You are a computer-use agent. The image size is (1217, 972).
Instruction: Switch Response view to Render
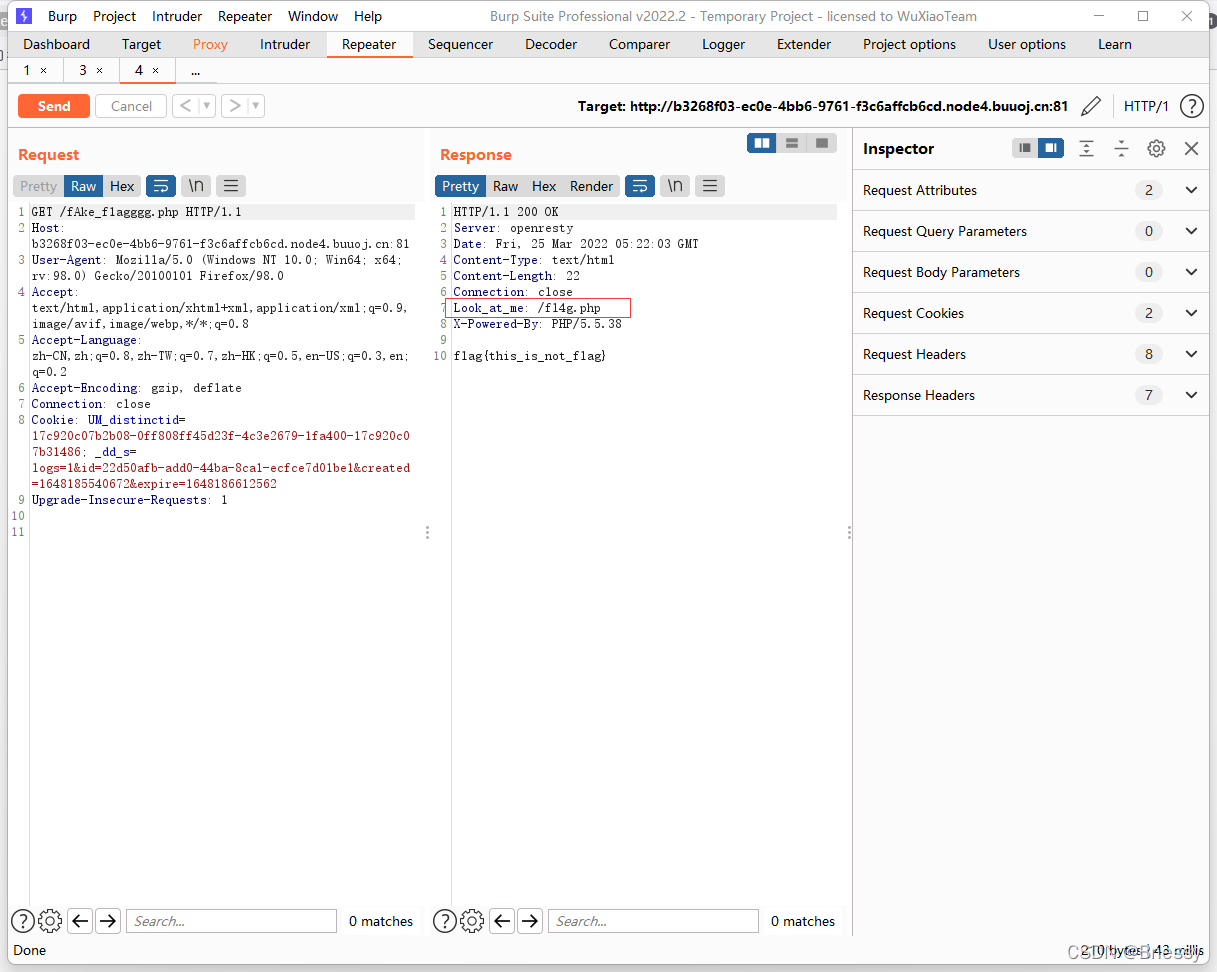tap(591, 186)
